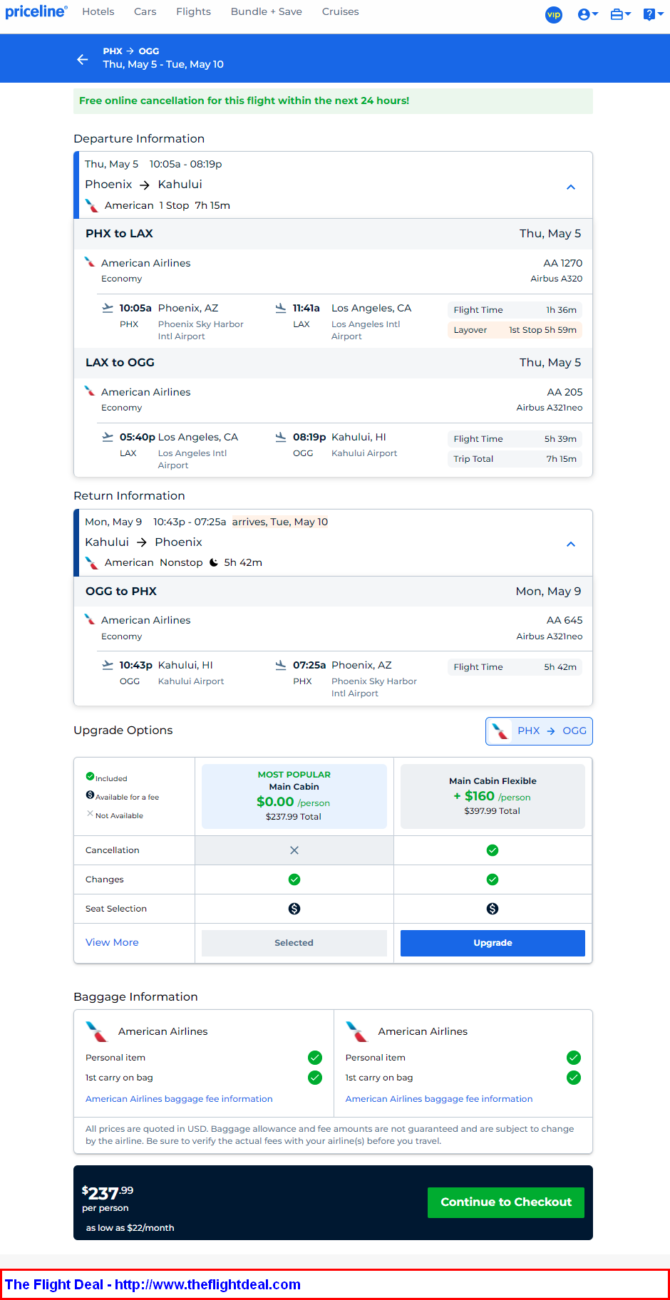Click the landing icon beside 08:19p Kahului
The width and height of the screenshot is (670, 1300).
point(281,437)
